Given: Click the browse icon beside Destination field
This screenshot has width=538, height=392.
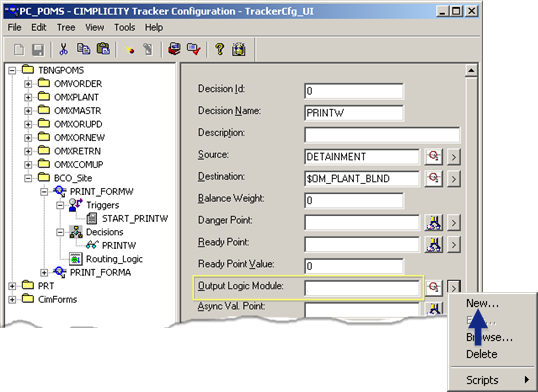Looking at the screenshot, I should 433,178.
